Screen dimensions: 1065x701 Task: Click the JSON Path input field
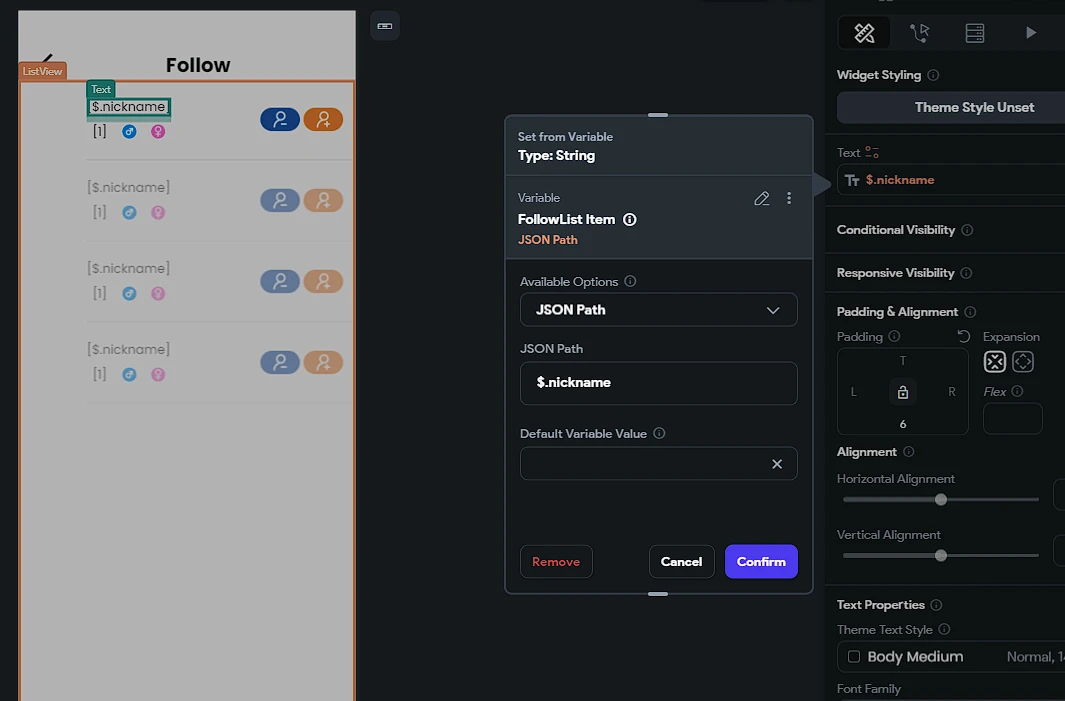[x=658, y=383]
